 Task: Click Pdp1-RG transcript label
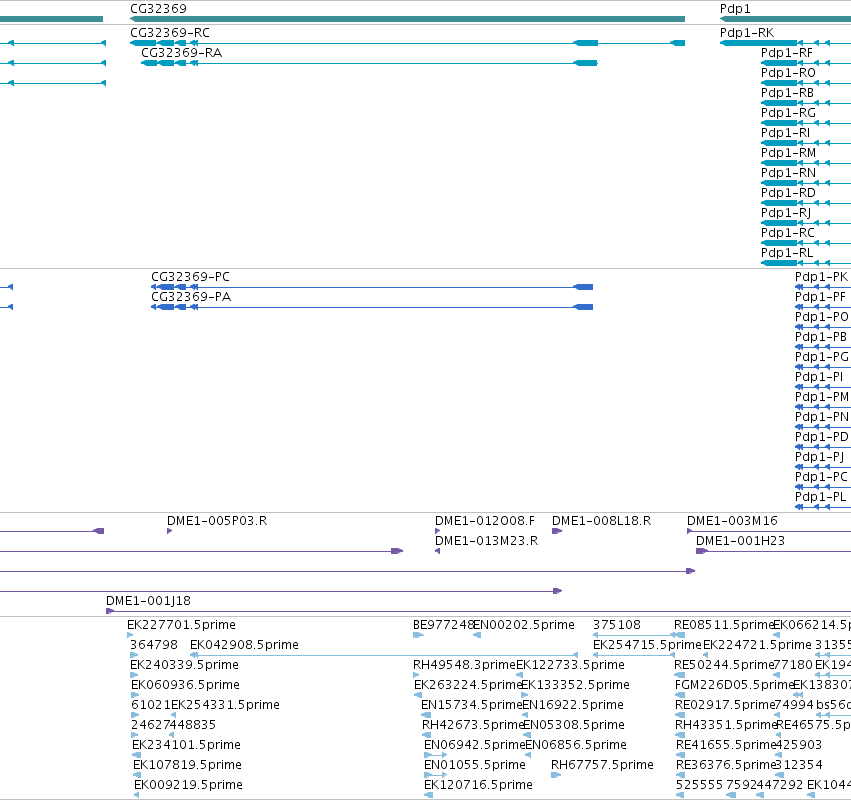click(789, 113)
